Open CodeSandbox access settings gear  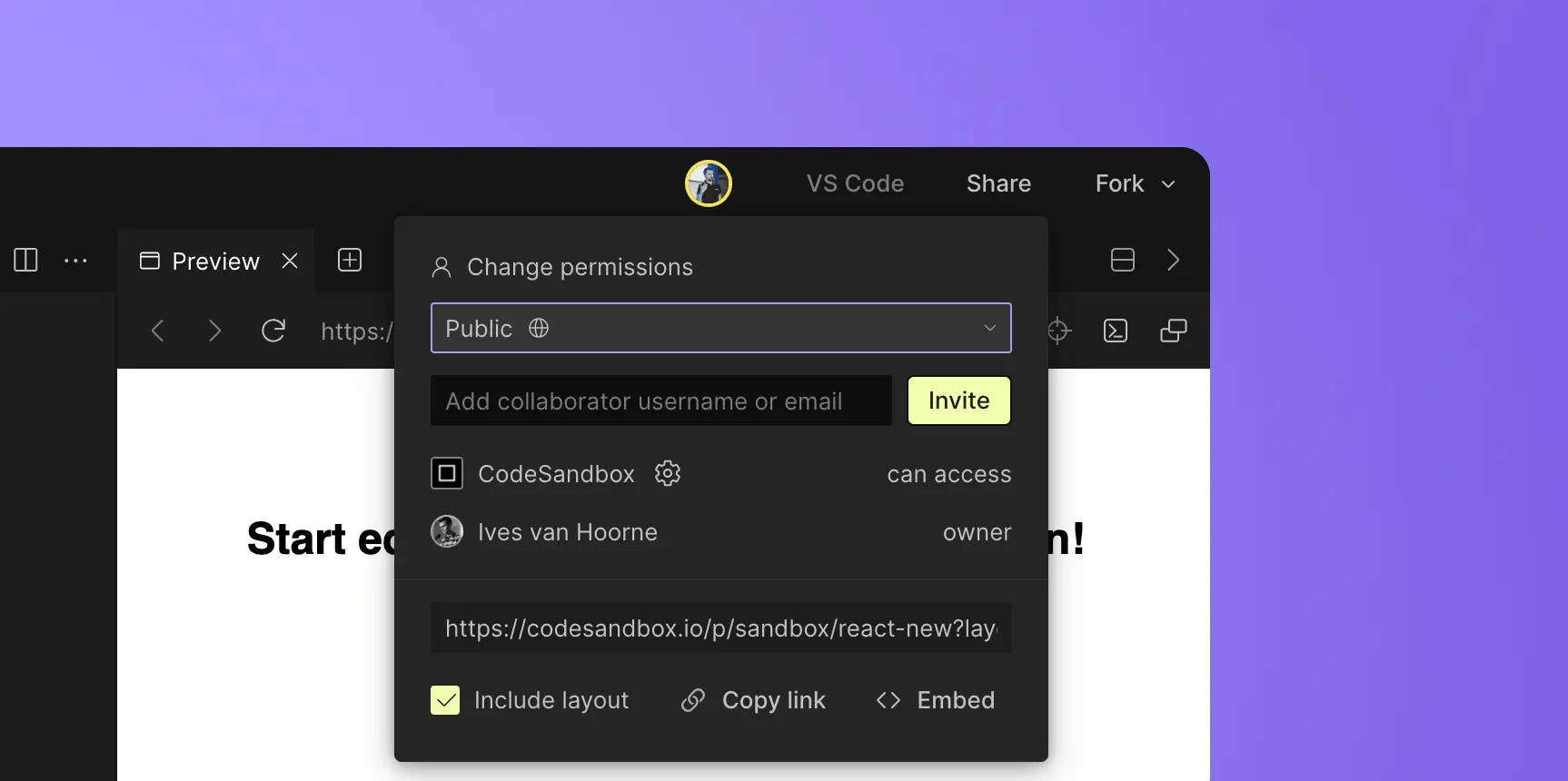668,473
